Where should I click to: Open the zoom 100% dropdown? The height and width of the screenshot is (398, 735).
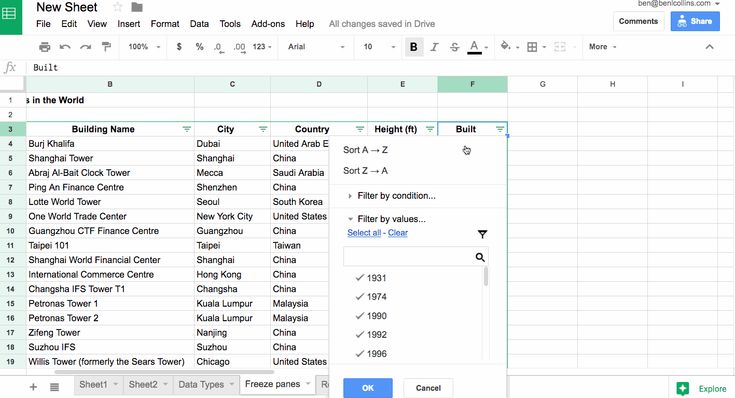pos(144,47)
